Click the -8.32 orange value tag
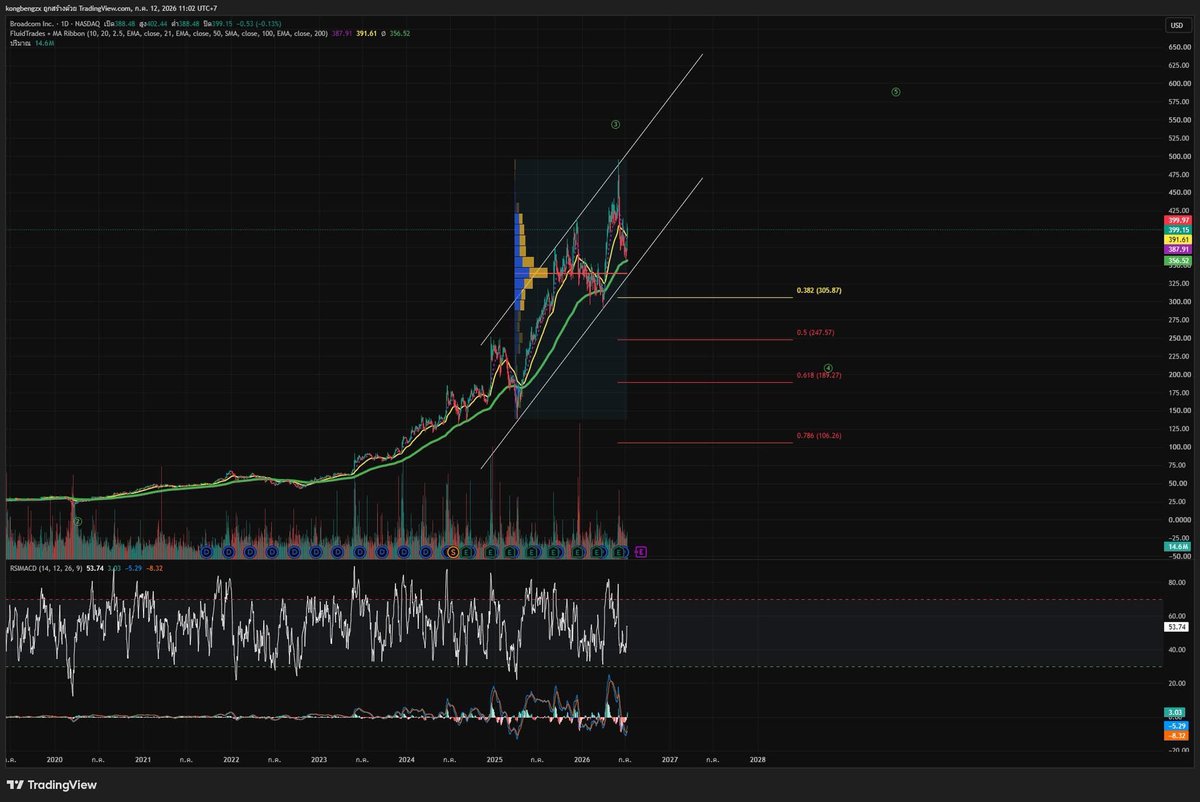1200x802 pixels. [x=1176, y=734]
